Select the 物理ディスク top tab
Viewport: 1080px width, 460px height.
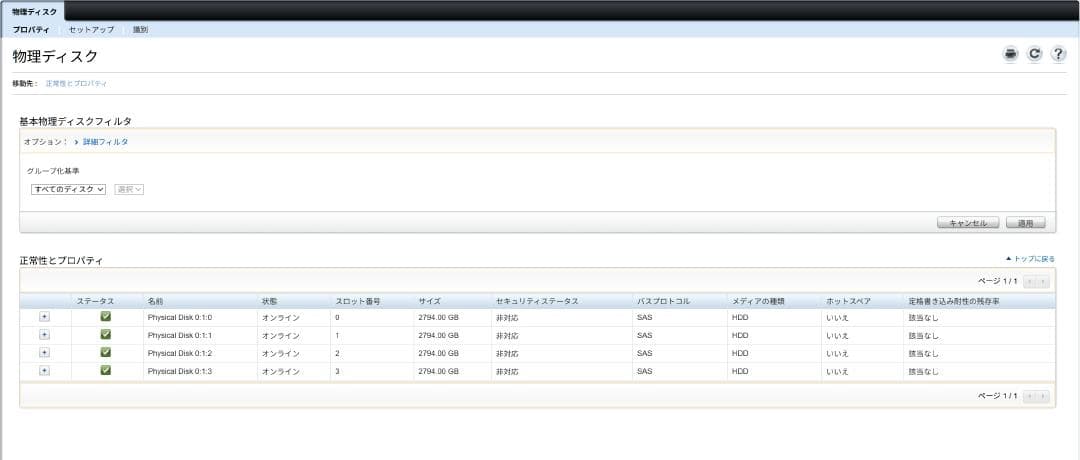(32, 12)
